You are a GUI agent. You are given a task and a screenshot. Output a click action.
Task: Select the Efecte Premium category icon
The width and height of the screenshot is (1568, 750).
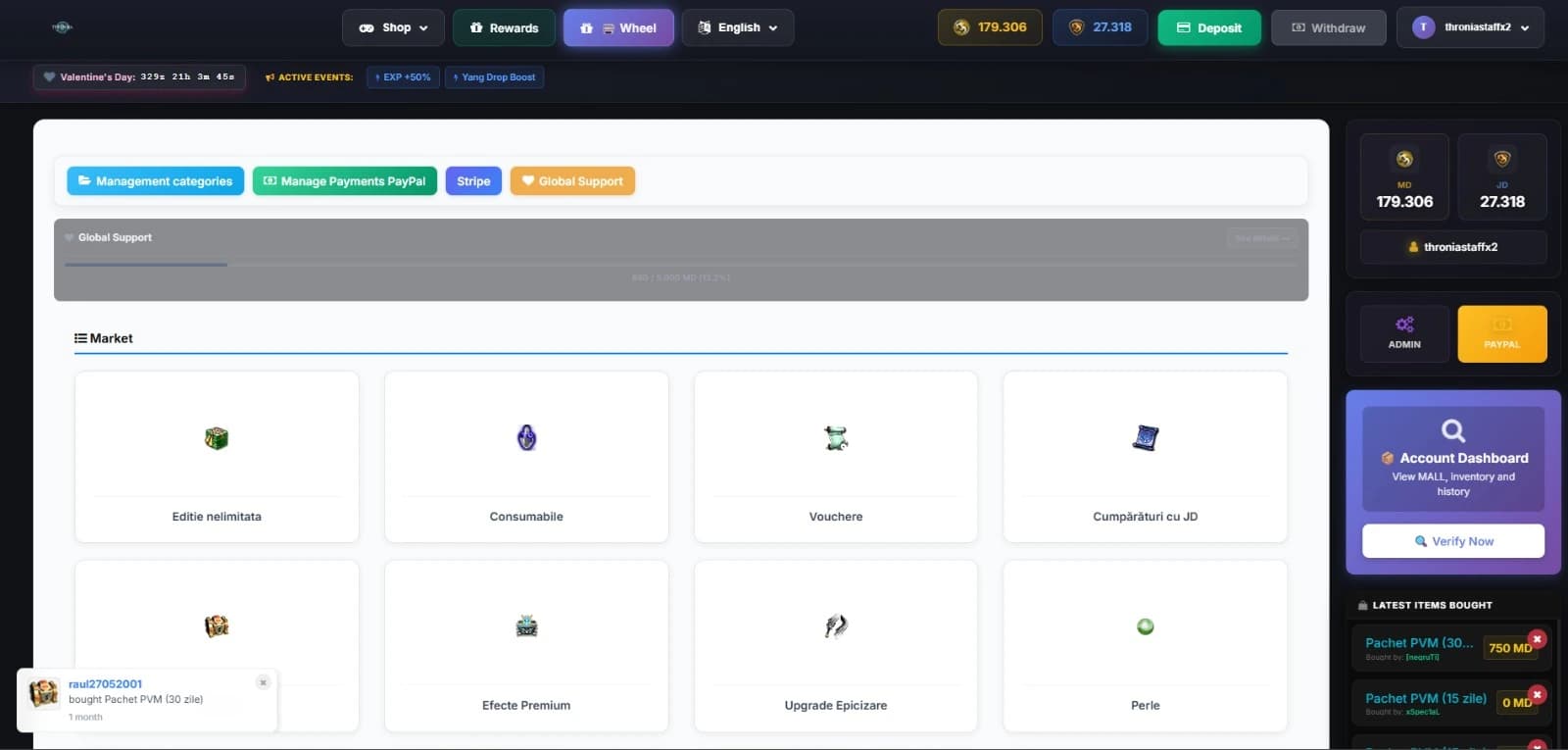[x=526, y=626]
